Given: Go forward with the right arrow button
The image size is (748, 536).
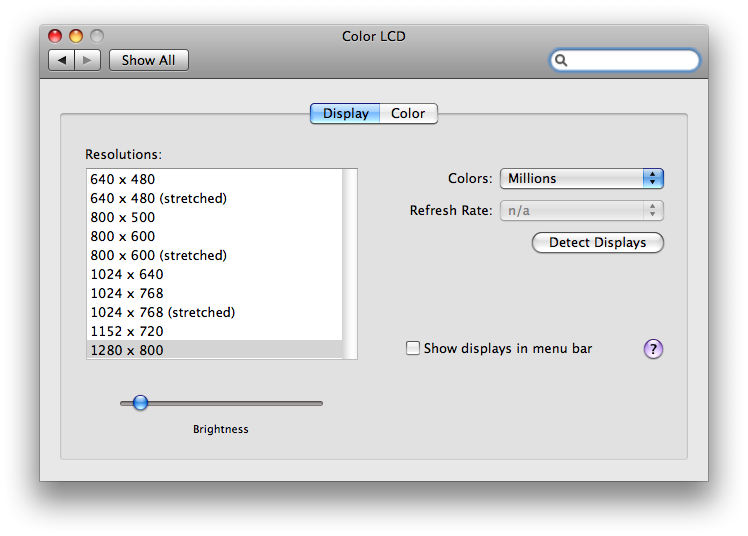Looking at the screenshot, I should click(x=87, y=60).
